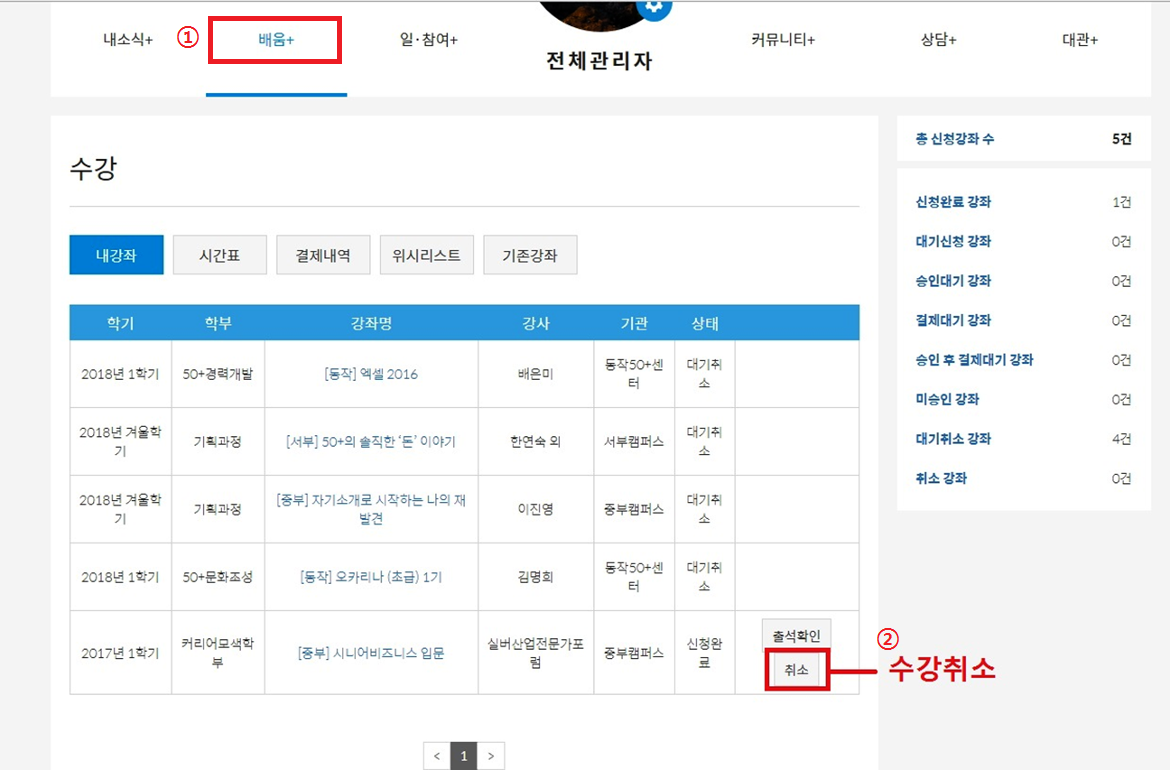Image resolution: width=1170 pixels, height=770 pixels.
Task: Select the 기존강좌 tab
Action: pyautogui.click(x=530, y=255)
